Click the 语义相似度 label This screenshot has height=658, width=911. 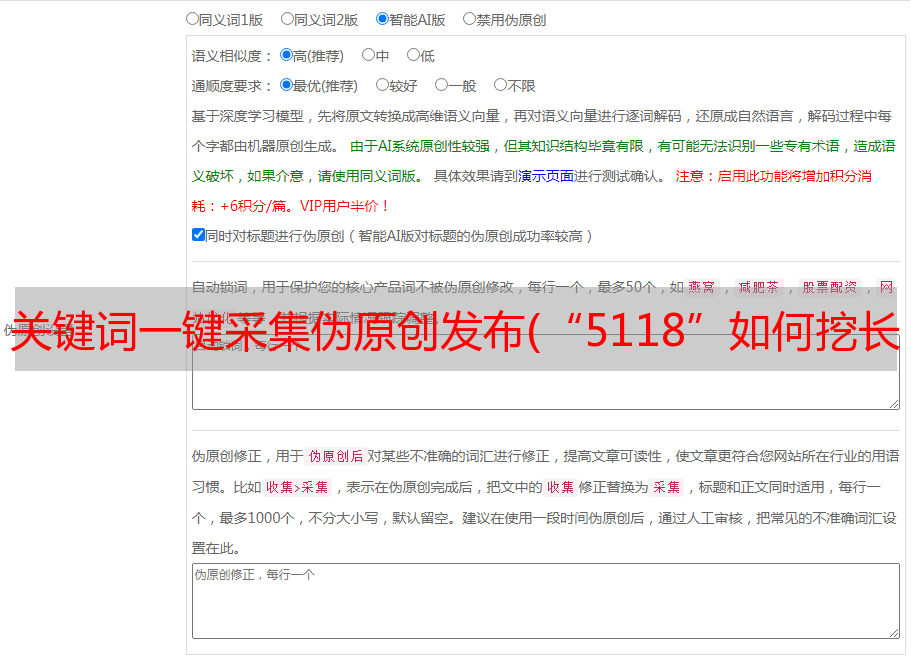tap(232, 56)
